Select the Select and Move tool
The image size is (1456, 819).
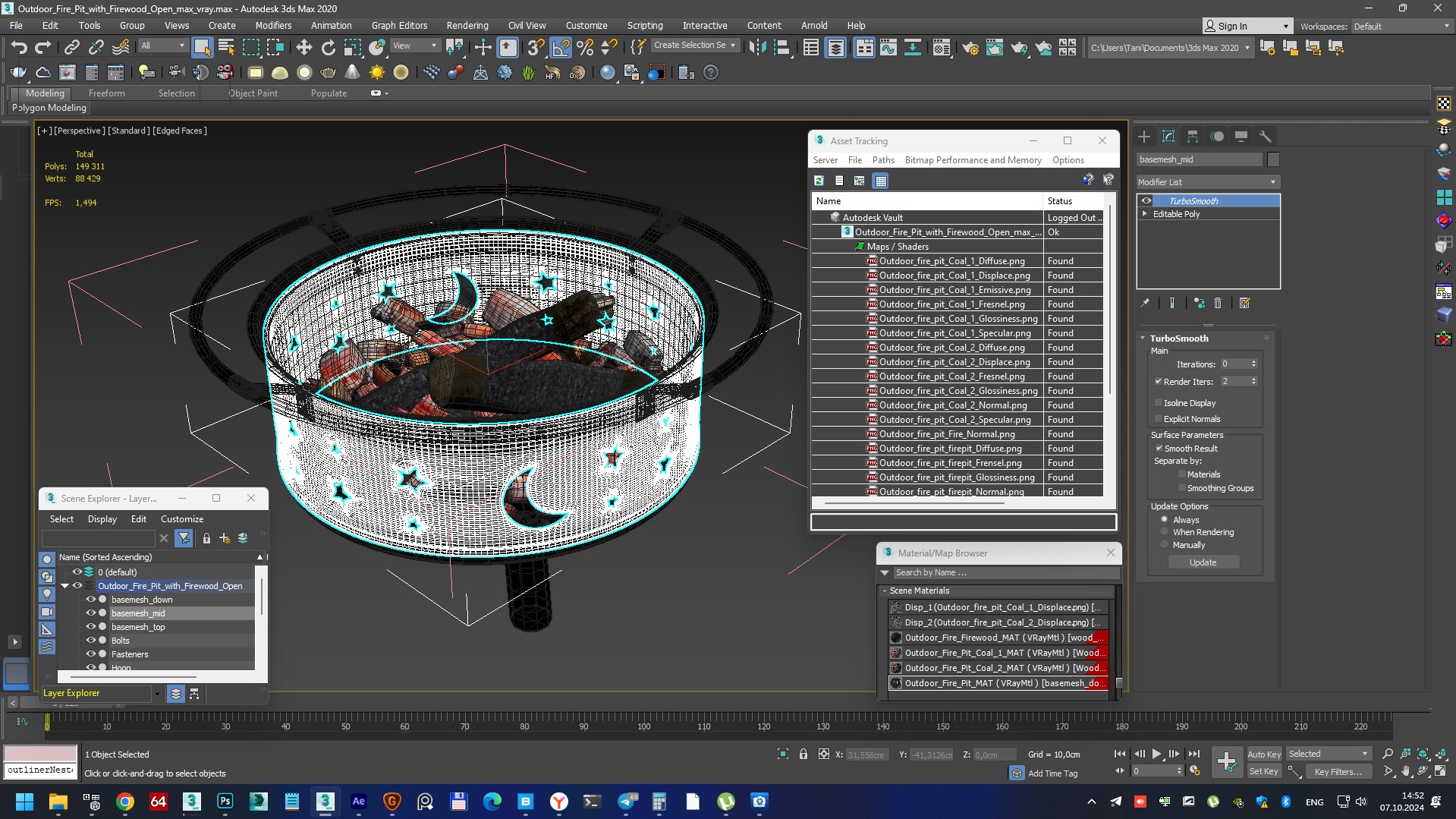click(x=303, y=48)
